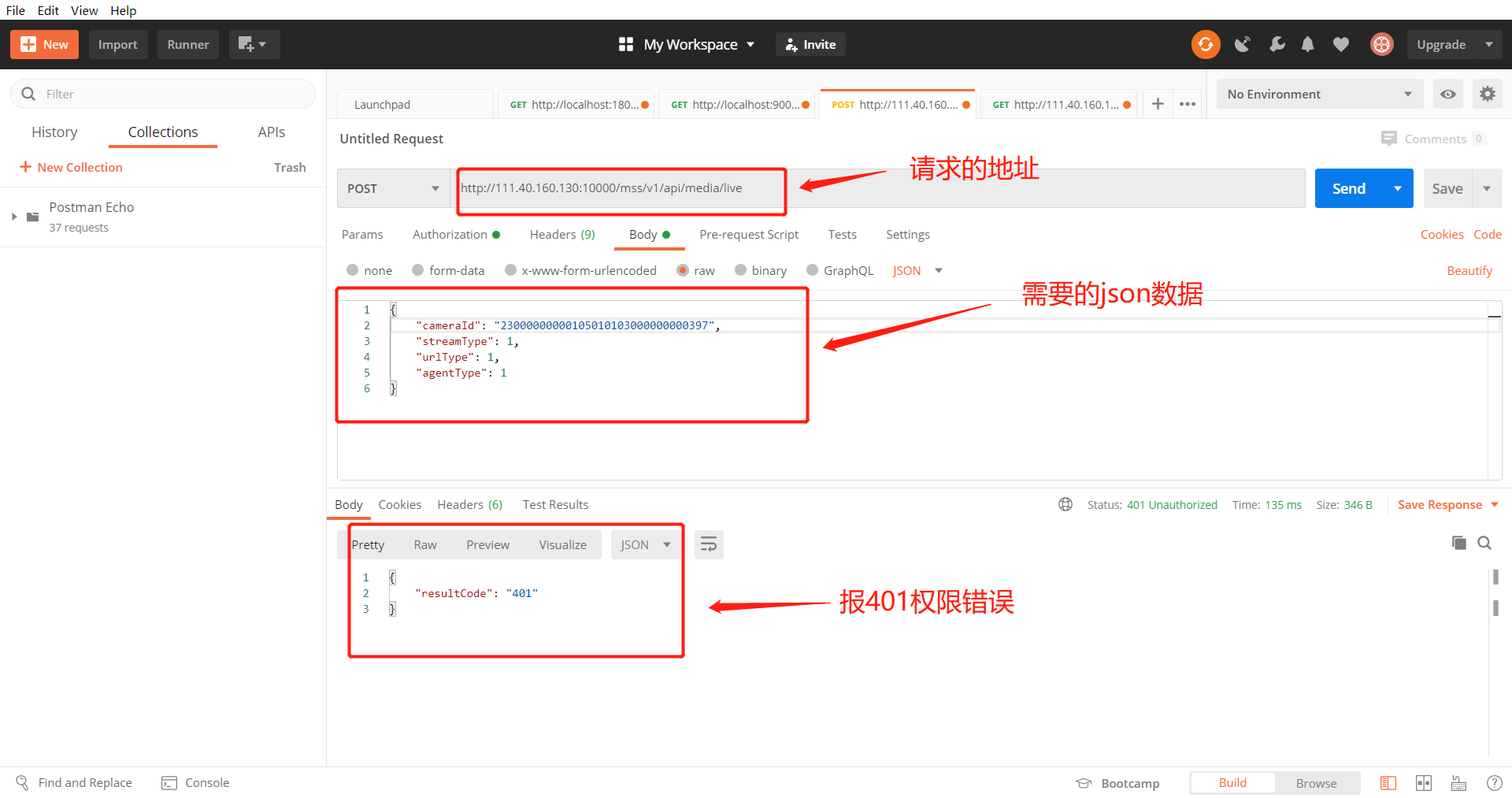Image resolution: width=1512 pixels, height=798 pixels.
Task: Select the raw body type
Action: pyautogui.click(x=683, y=270)
